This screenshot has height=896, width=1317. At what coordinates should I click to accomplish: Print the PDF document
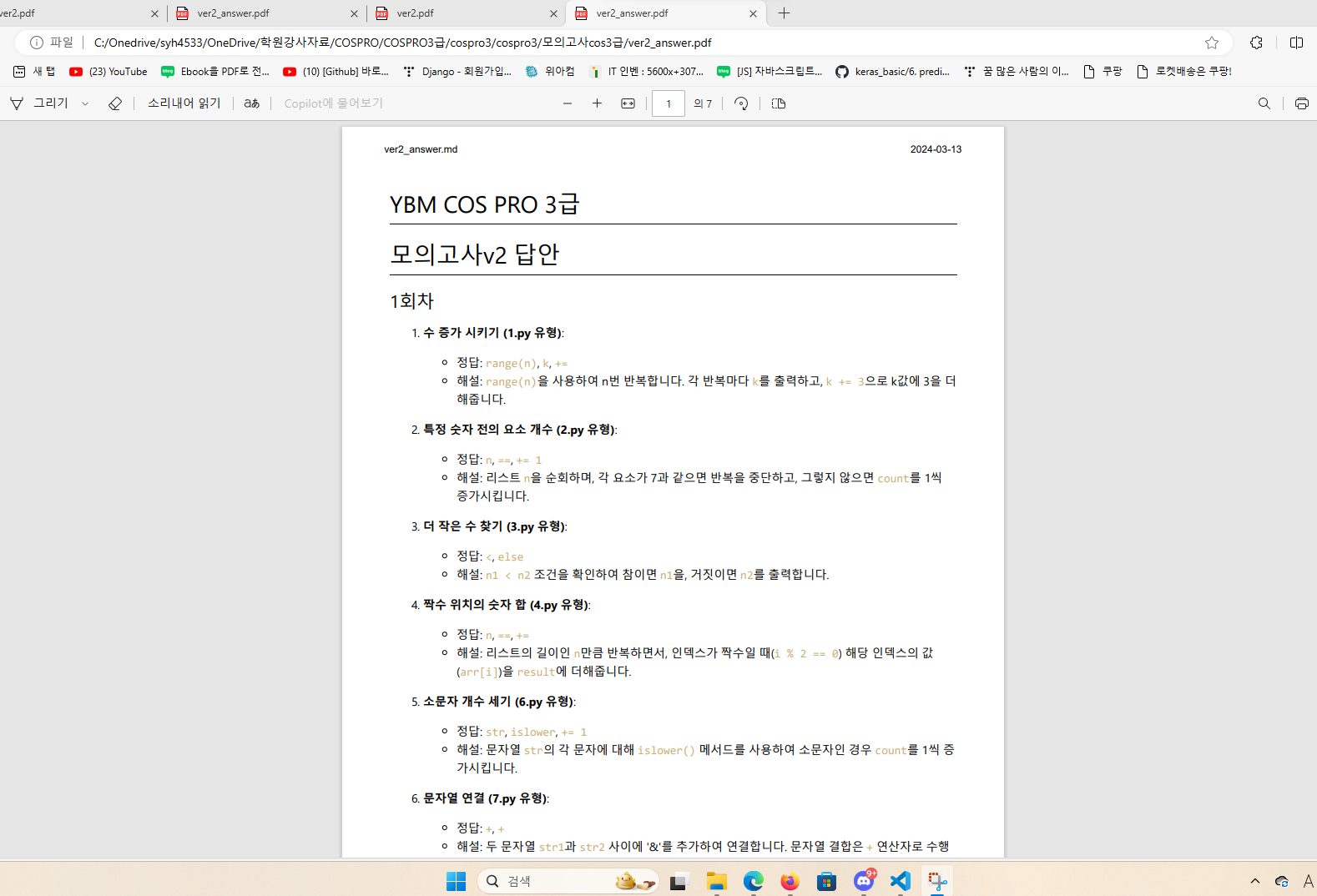coord(1301,103)
